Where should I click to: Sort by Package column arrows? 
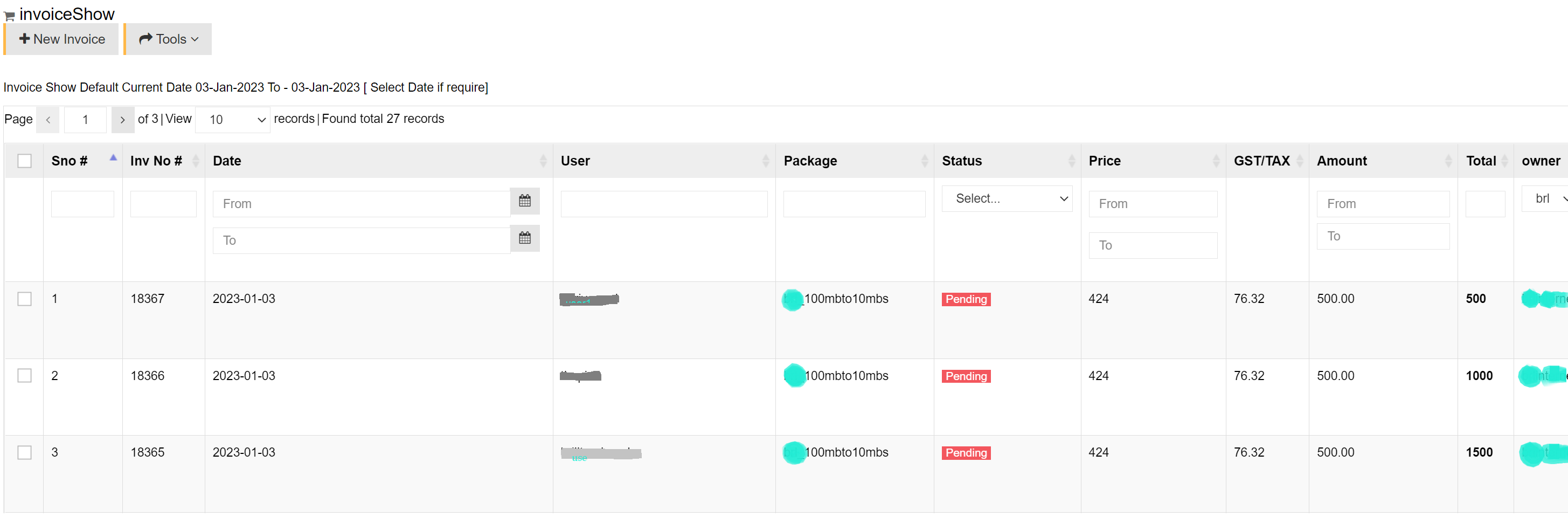click(925, 161)
